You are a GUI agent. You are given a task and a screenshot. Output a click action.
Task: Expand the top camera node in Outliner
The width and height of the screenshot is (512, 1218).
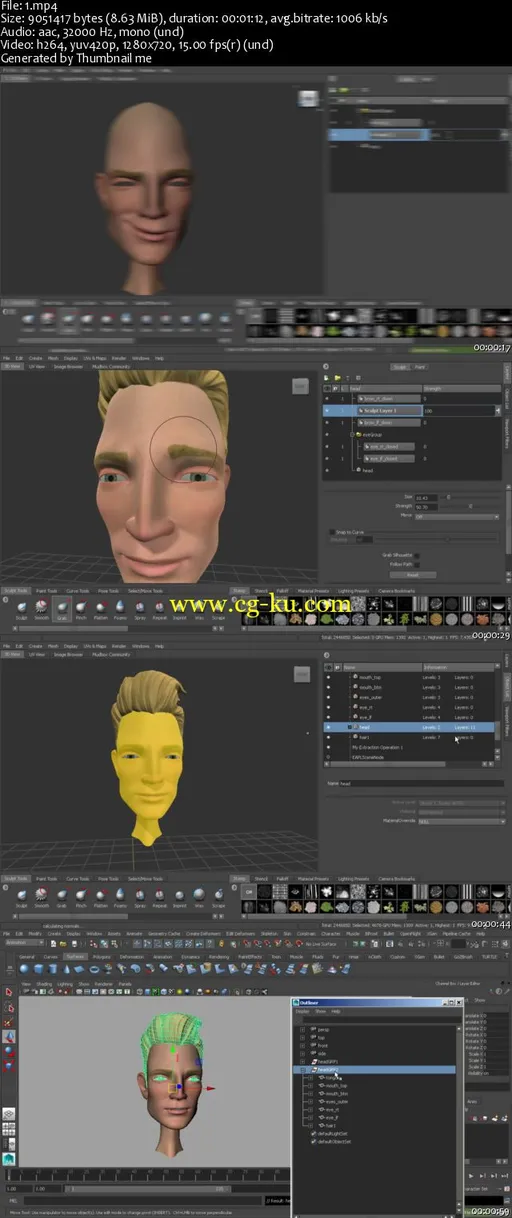(303, 1037)
